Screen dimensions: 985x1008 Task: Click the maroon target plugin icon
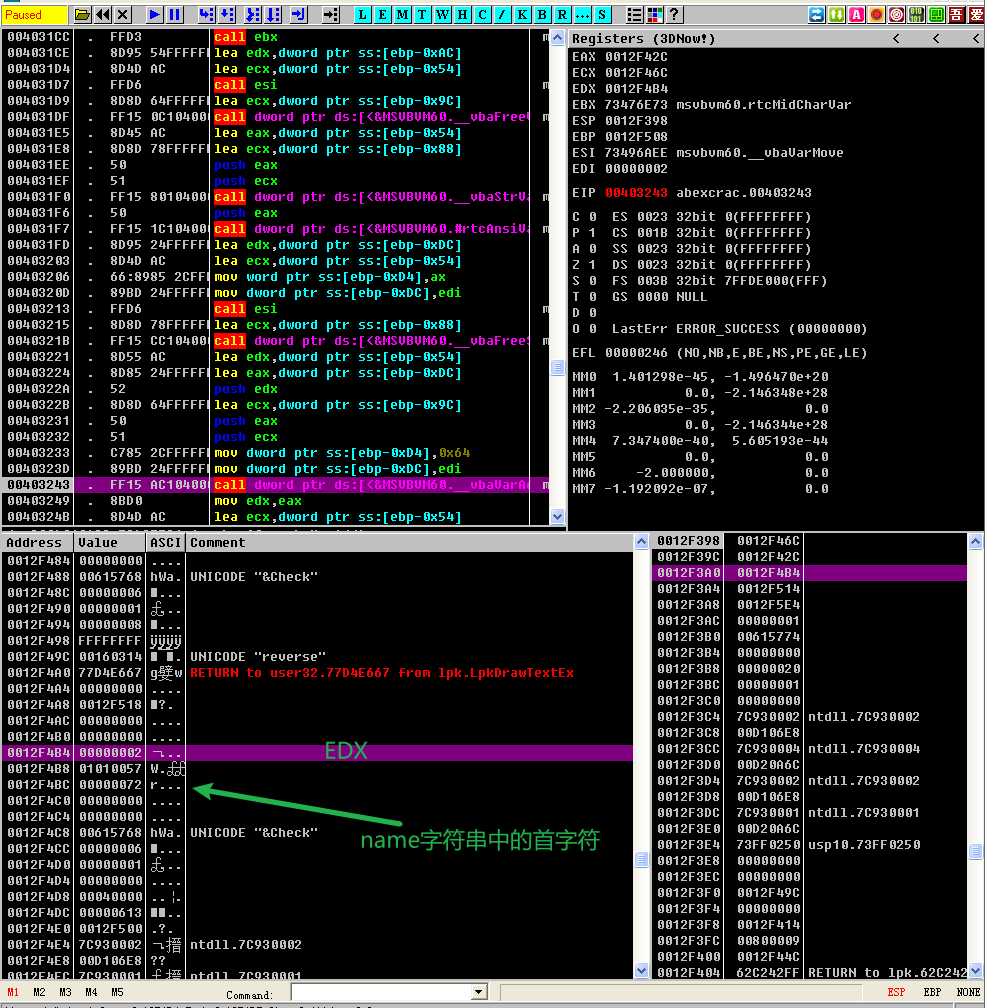click(x=896, y=14)
